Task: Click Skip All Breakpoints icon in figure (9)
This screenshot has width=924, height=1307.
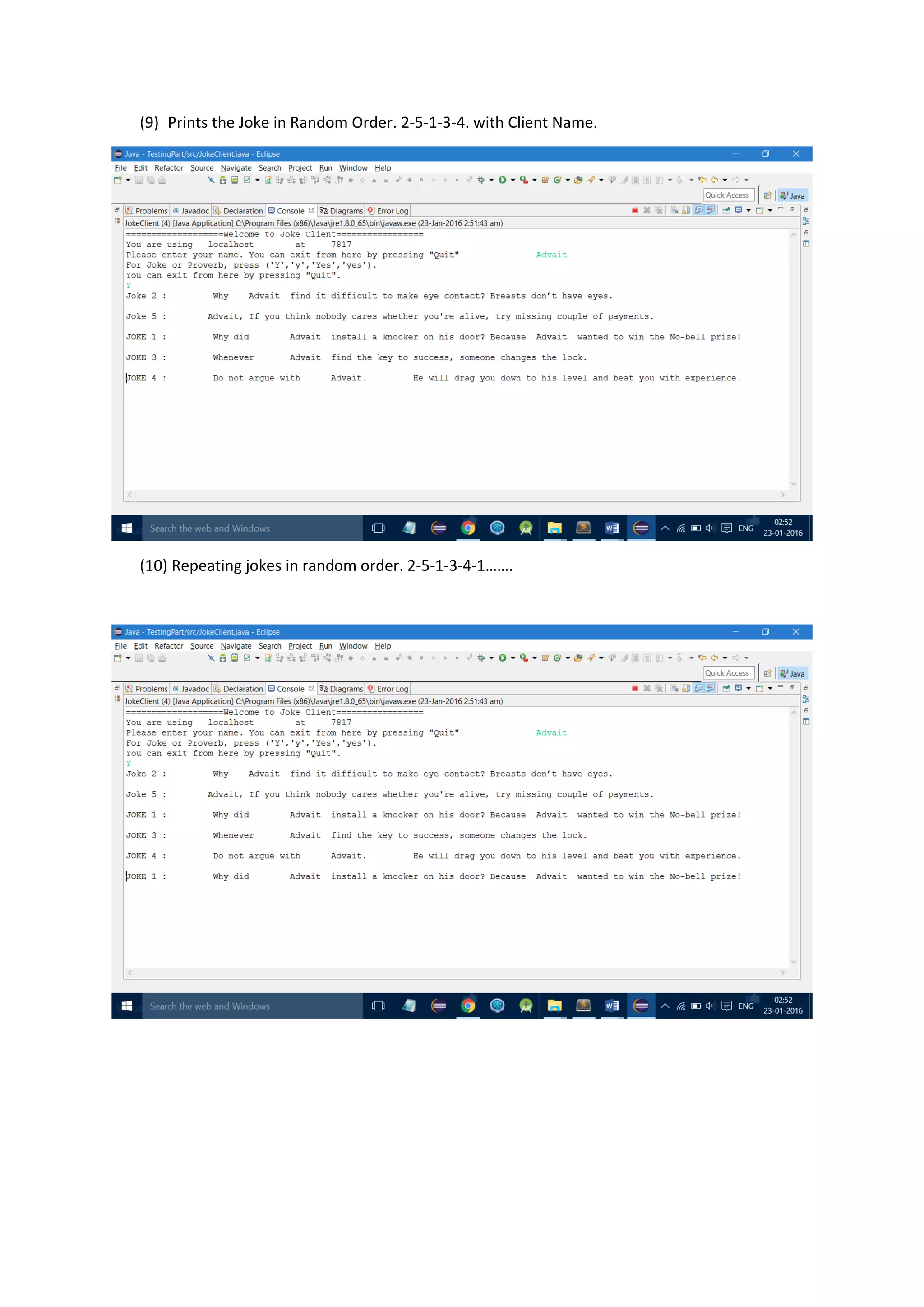Action: (x=211, y=180)
